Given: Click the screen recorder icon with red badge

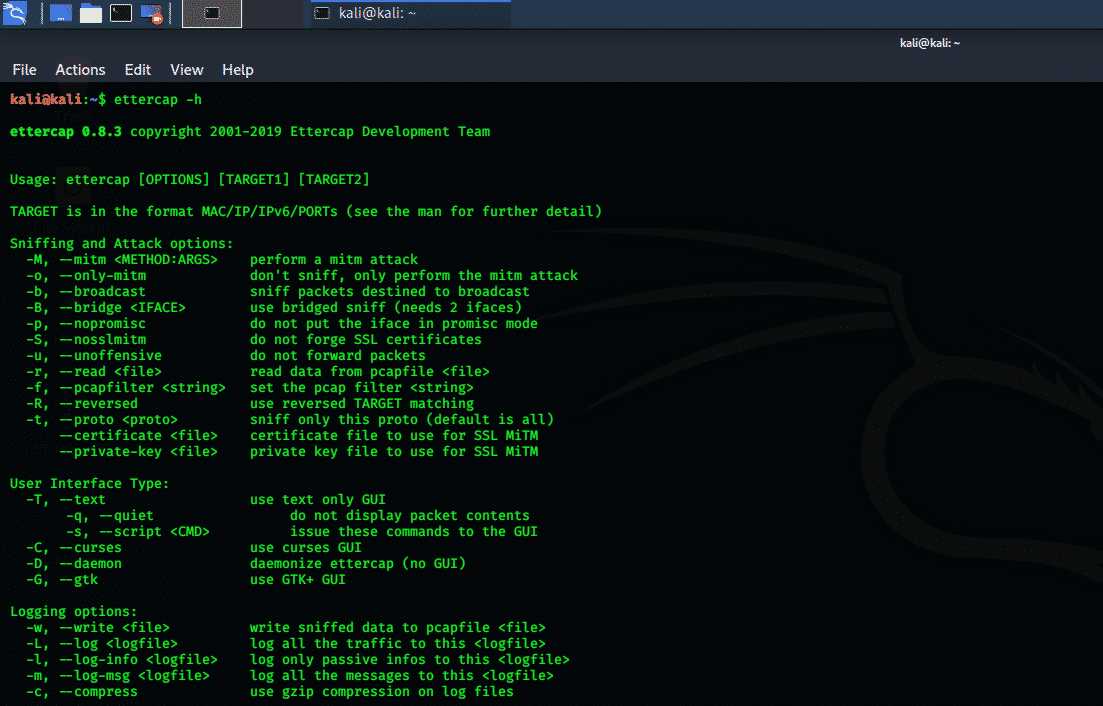Looking at the screenshot, I should pos(151,13).
